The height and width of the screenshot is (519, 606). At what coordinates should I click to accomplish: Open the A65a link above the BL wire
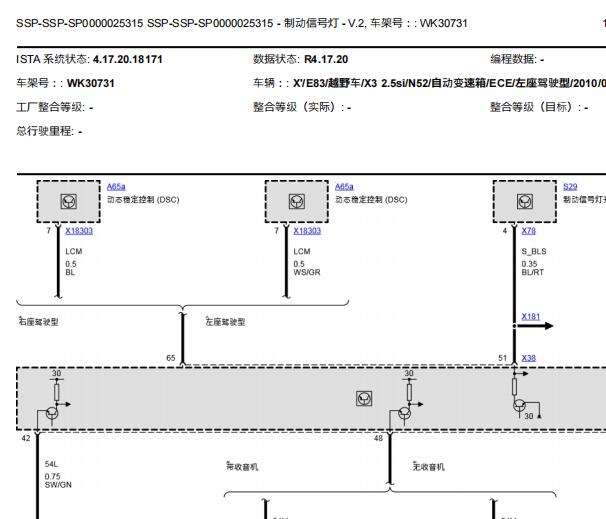[x=116, y=187]
